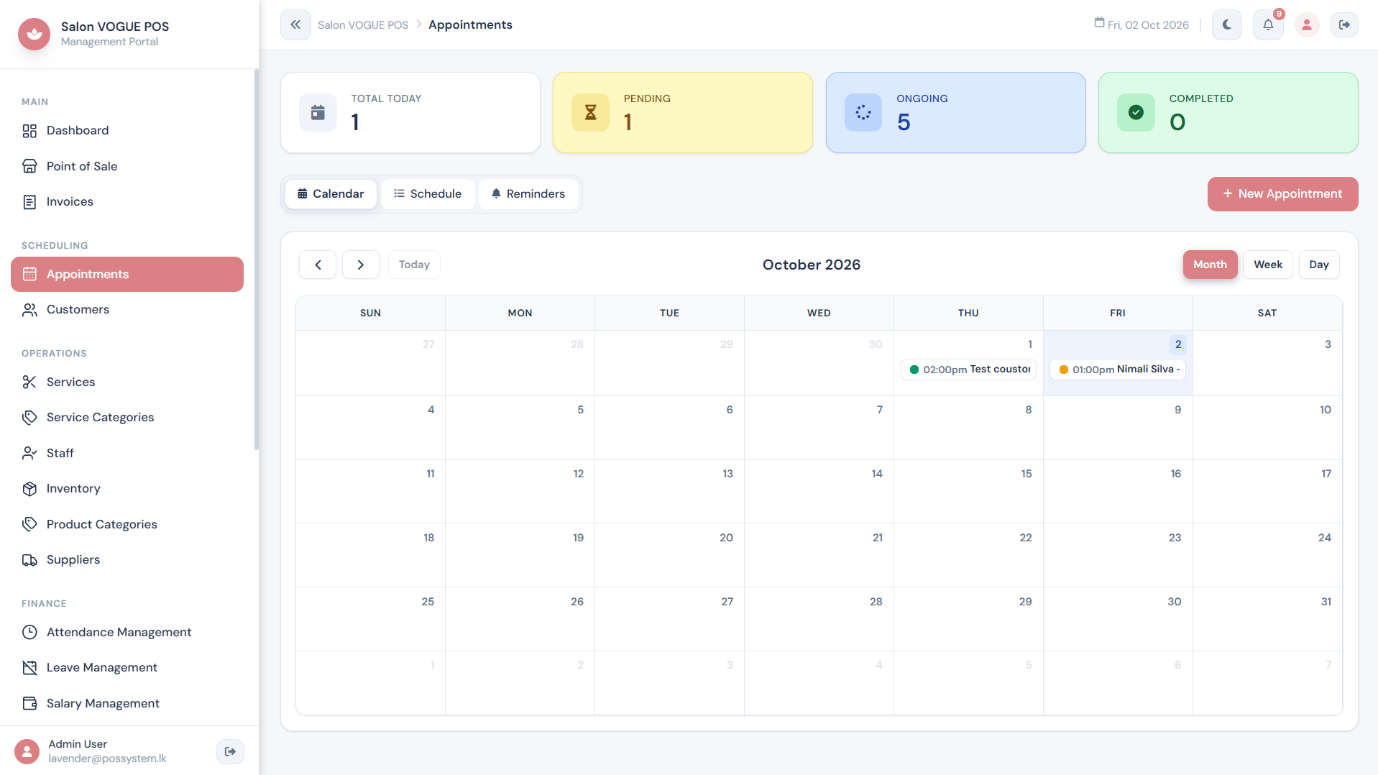Open Point of Sale page

pyautogui.click(x=127, y=166)
